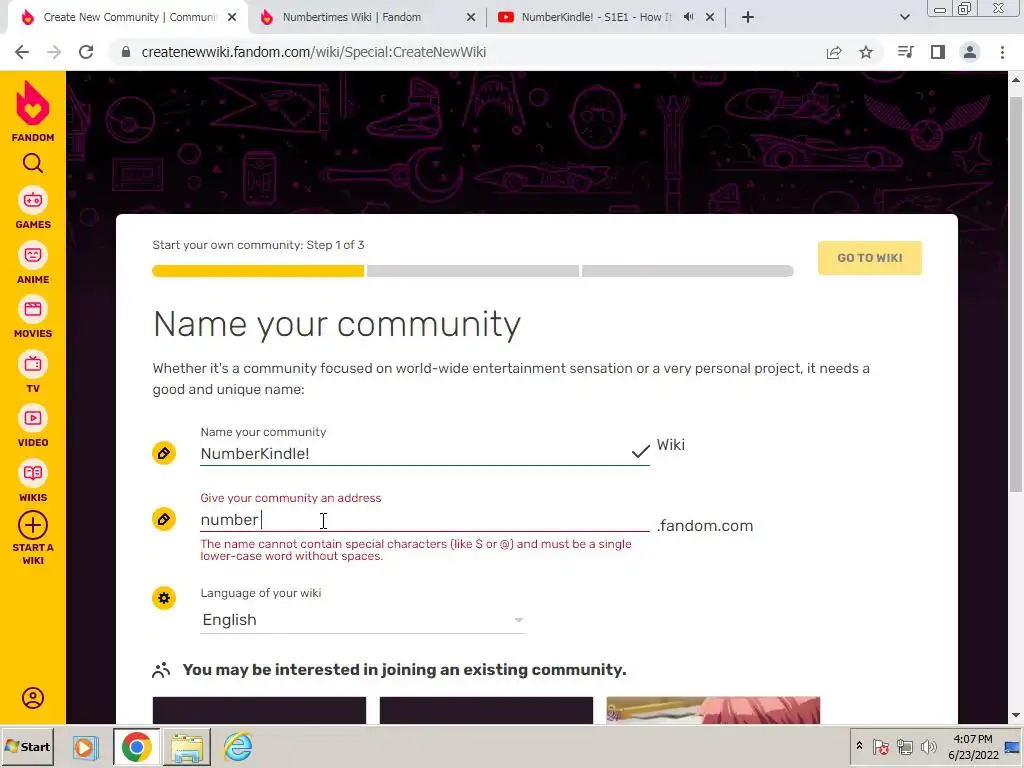Viewport: 1024px width, 768px height.
Task: Mute the NumberKindle YouTube tab audio icon
Action: (x=688, y=17)
